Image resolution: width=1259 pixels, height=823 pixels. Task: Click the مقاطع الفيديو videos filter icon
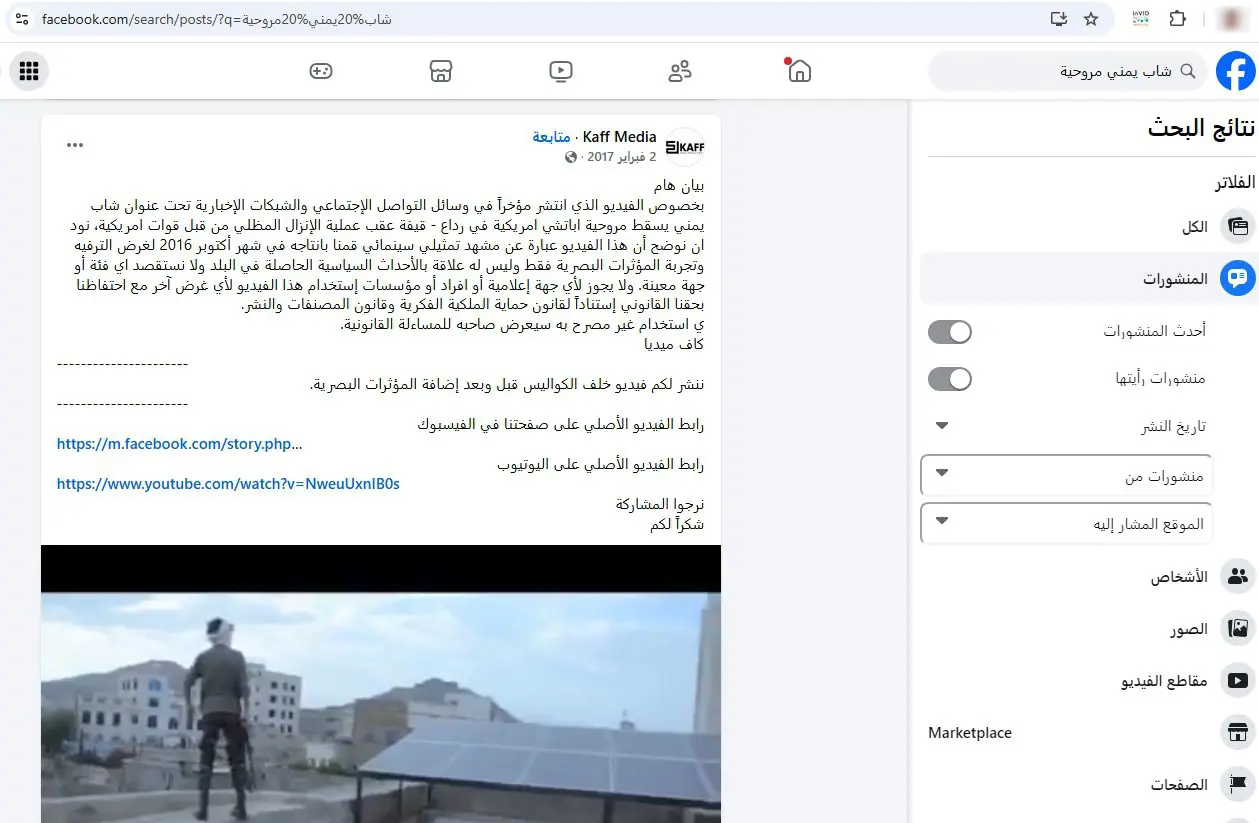point(1238,681)
